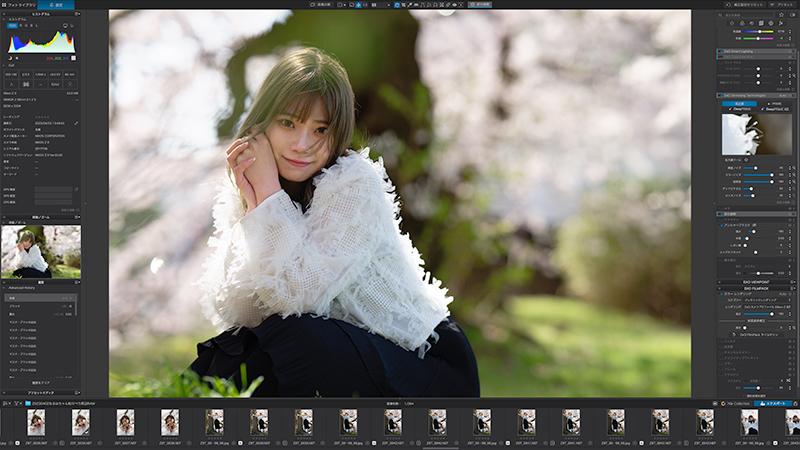Open the histogram panel menu icon
800x450 pixels.
(x=77, y=14)
